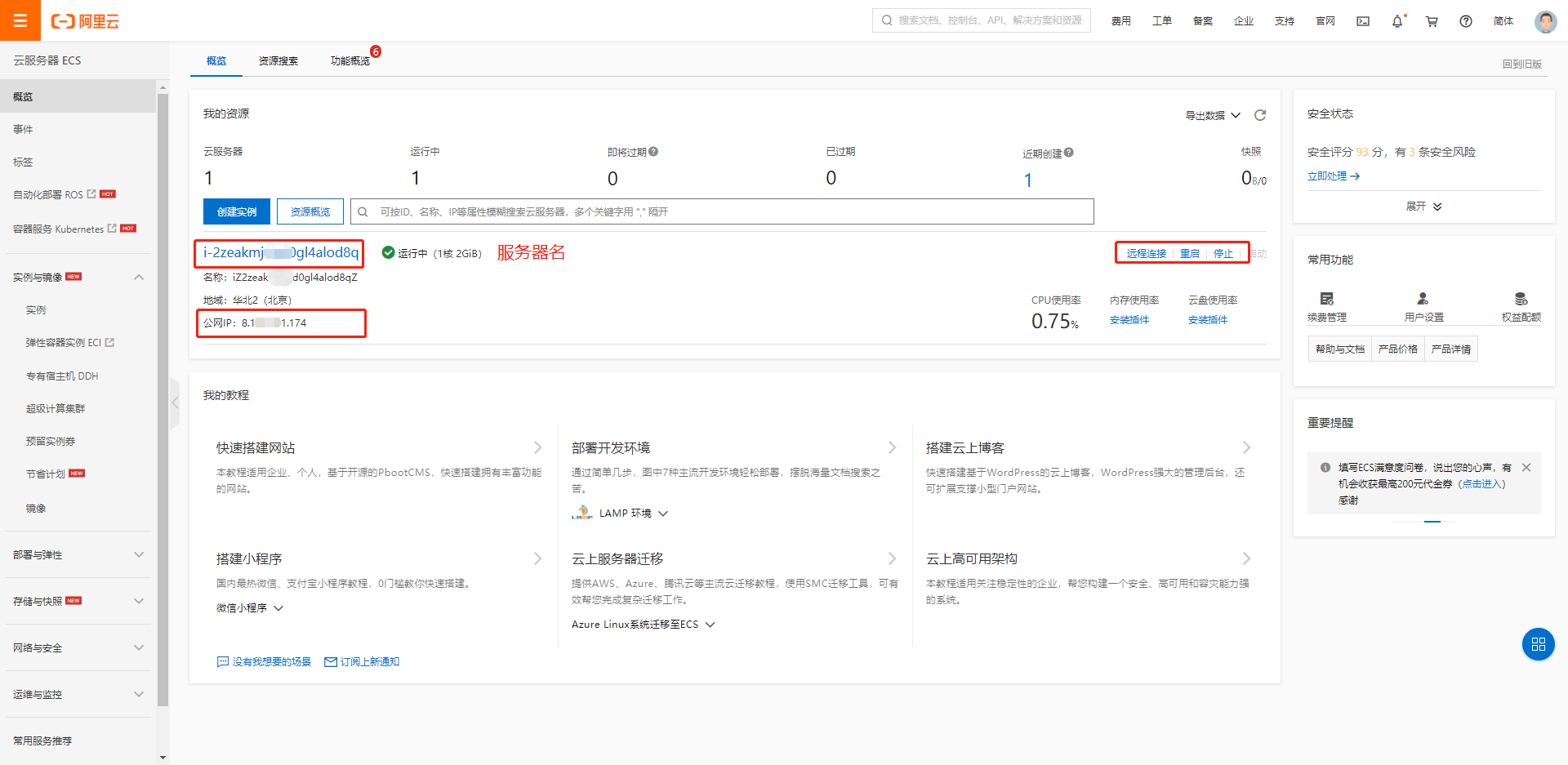This screenshot has height=765, width=1568.
Task: Click in the top global search field
Action: tap(982, 20)
